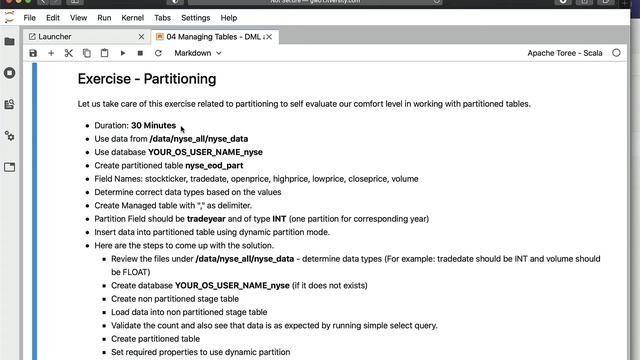Click the Apache Toree - Scala kernel name
The width and height of the screenshot is (640, 360).
click(564, 53)
